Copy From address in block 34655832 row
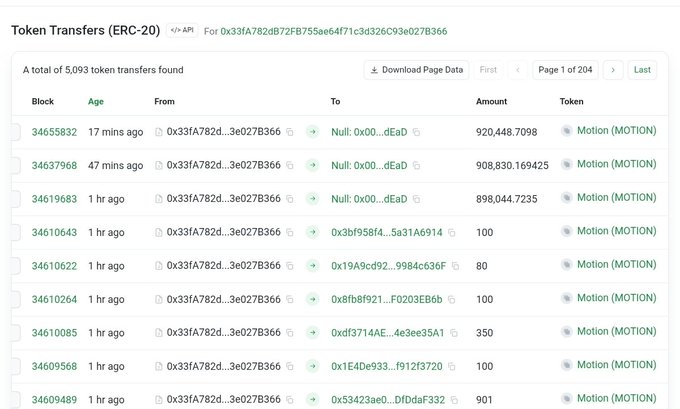Image resolution: width=680 pixels, height=409 pixels. 290,132
